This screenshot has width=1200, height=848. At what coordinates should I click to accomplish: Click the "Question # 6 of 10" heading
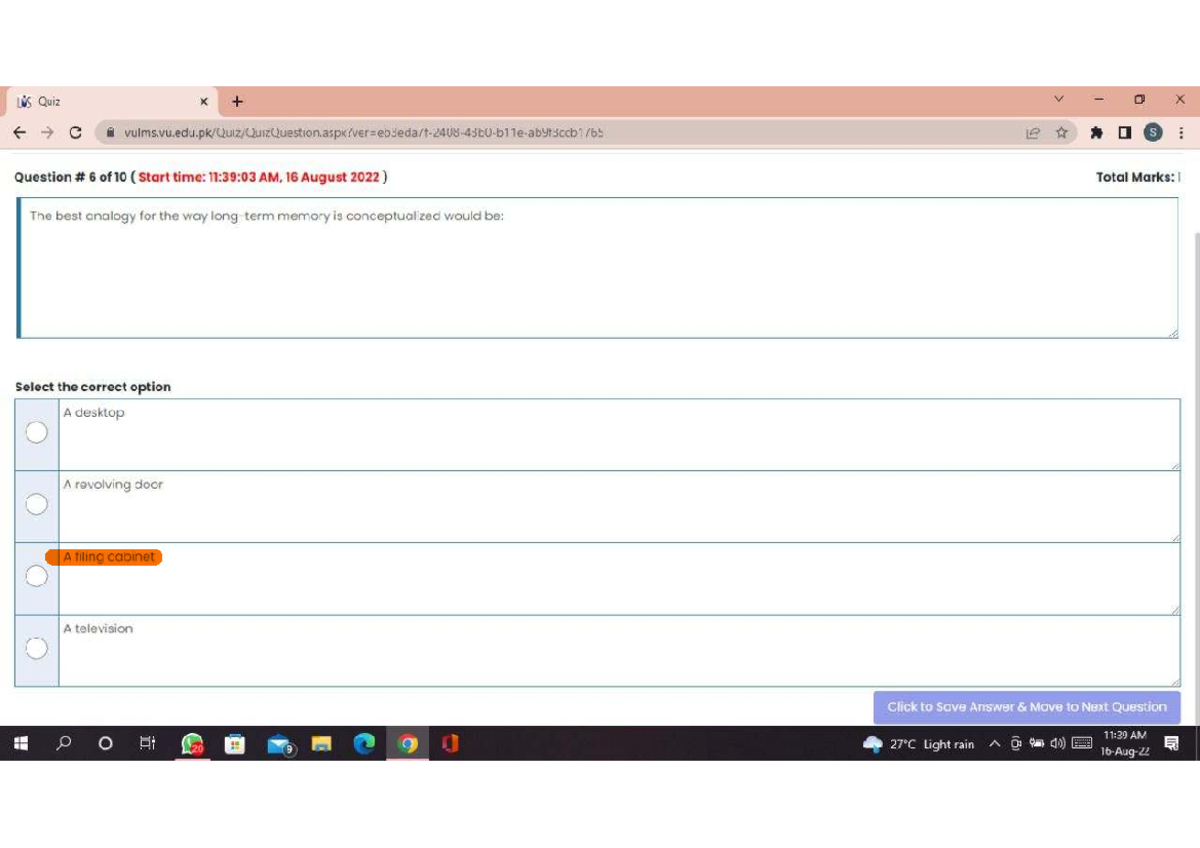point(70,177)
